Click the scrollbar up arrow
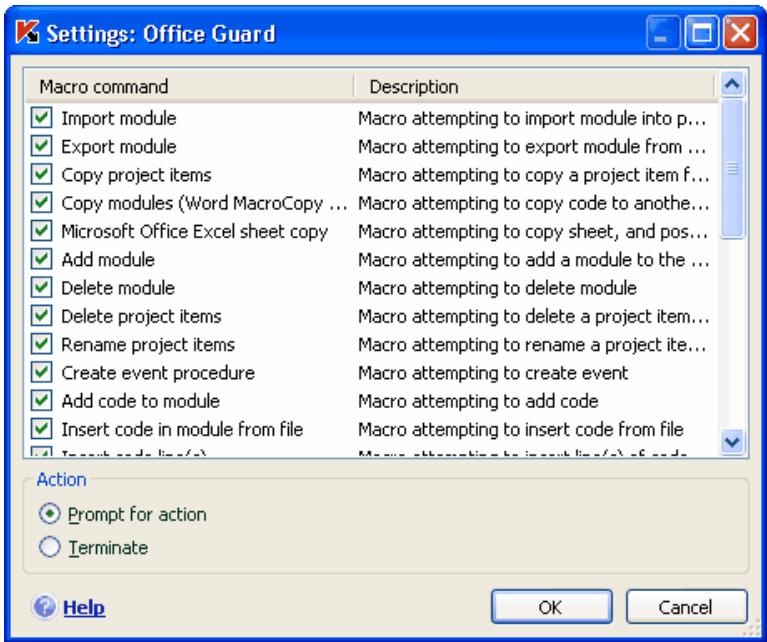The image size is (767, 642). tap(732, 84)
